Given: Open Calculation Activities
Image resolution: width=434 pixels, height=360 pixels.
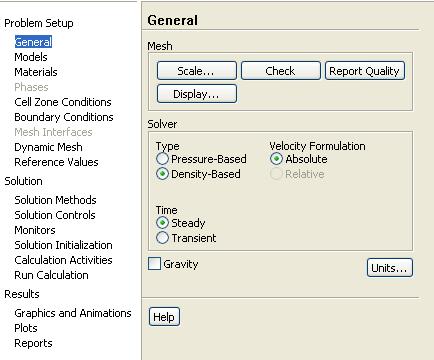Looking at the screenshot, I should [x=63, y=260].
